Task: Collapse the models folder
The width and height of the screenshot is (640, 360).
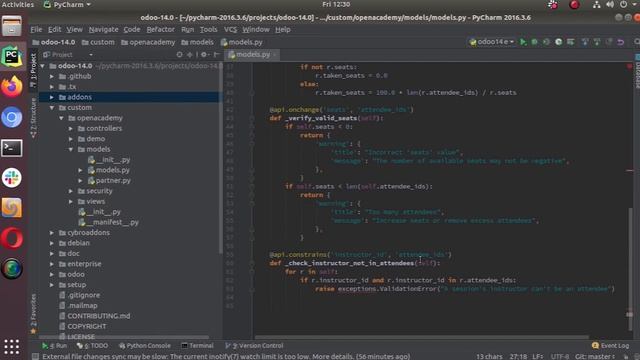Action: [x=71, y=149]
